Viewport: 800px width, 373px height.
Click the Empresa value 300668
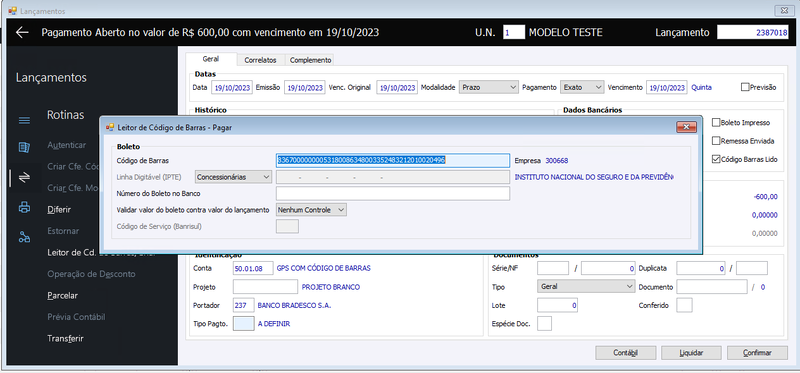(557, 160)
